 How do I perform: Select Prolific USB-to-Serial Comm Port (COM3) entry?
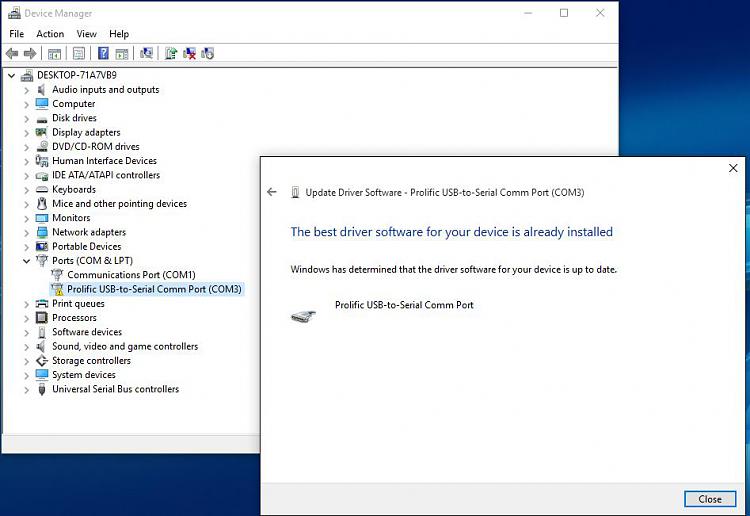(154, 289)
